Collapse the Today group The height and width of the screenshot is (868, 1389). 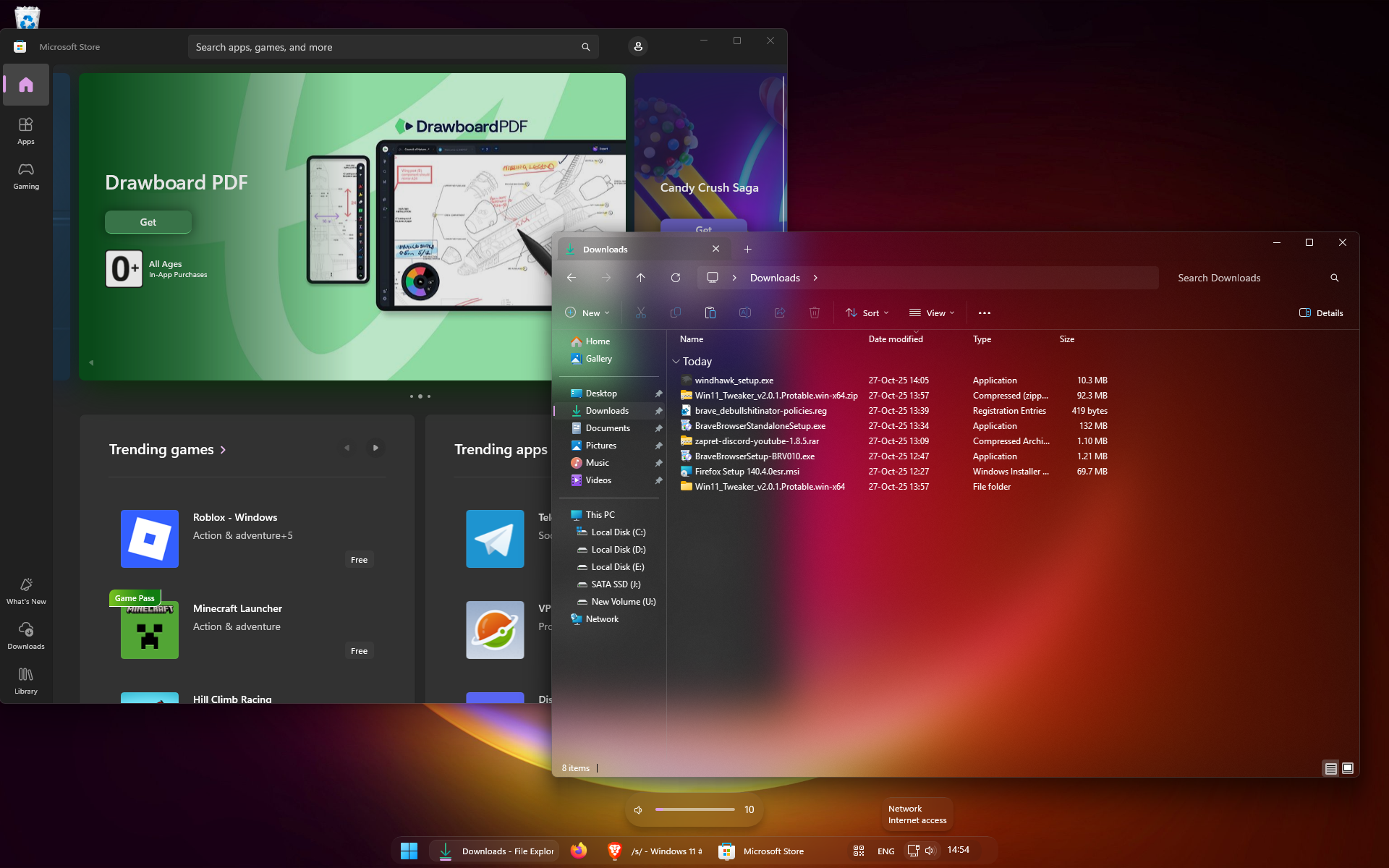point(676,361)
